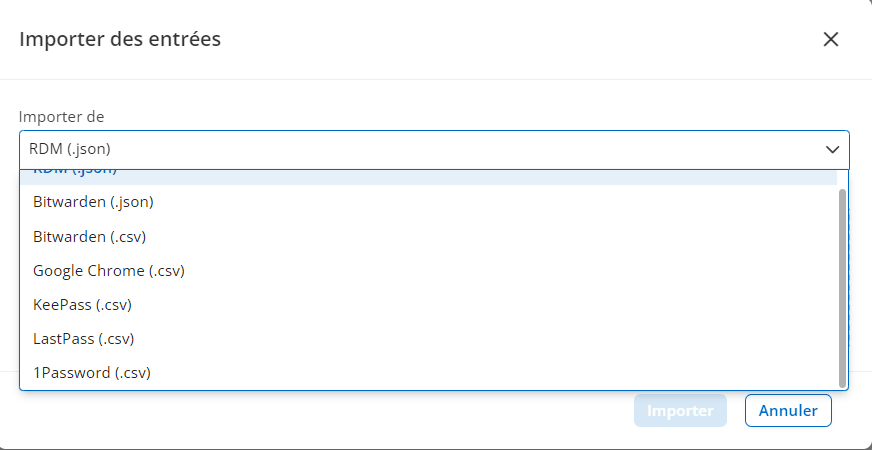Close the Importer des entrées dialog
This screenshot has width=872, height=450.
(830, 40)
